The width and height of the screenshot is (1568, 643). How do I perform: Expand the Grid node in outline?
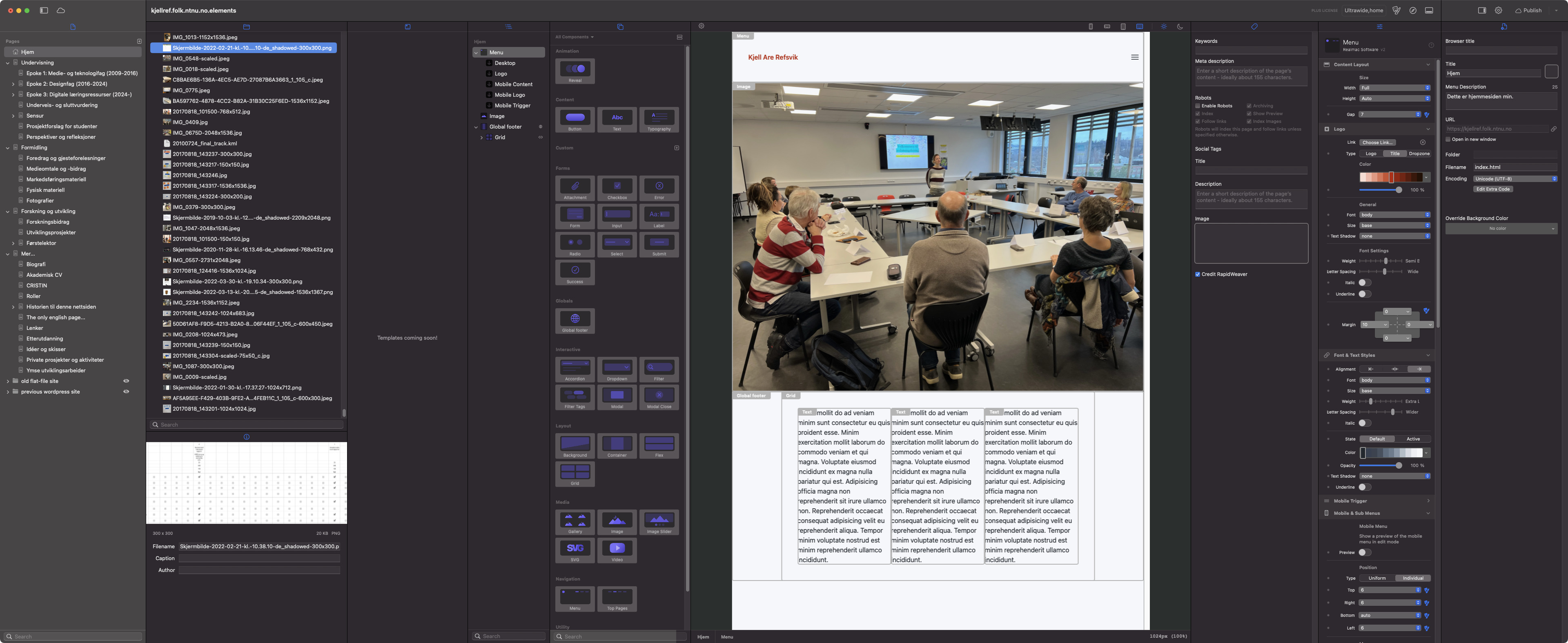tap(481, 138)
